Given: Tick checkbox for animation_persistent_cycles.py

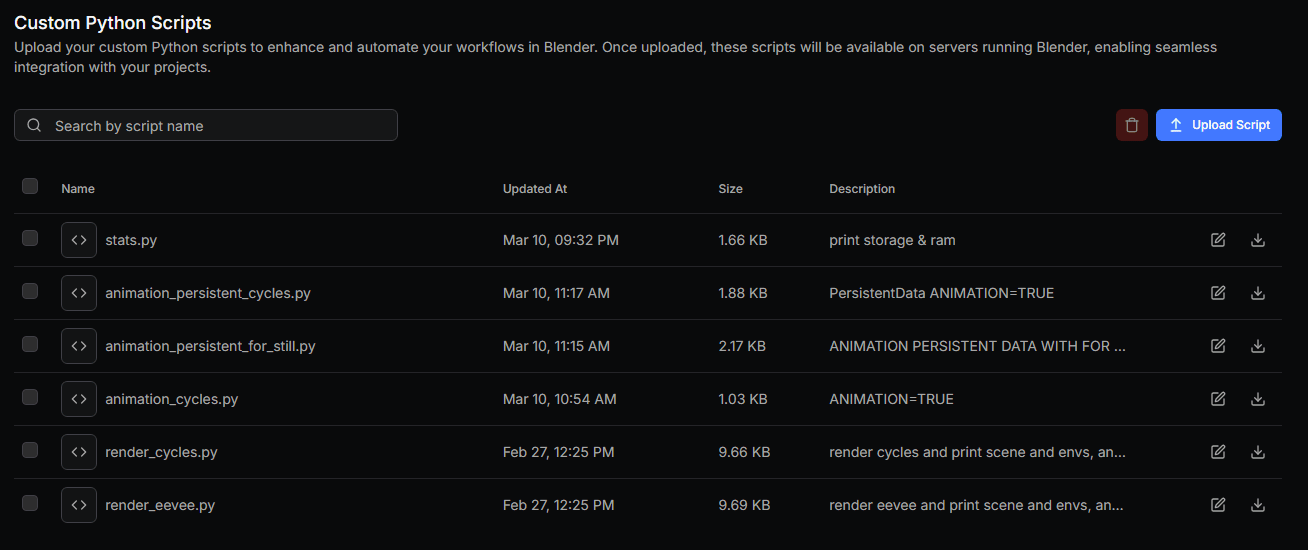Looking at the screenshot, I should [x=30, y=291].
